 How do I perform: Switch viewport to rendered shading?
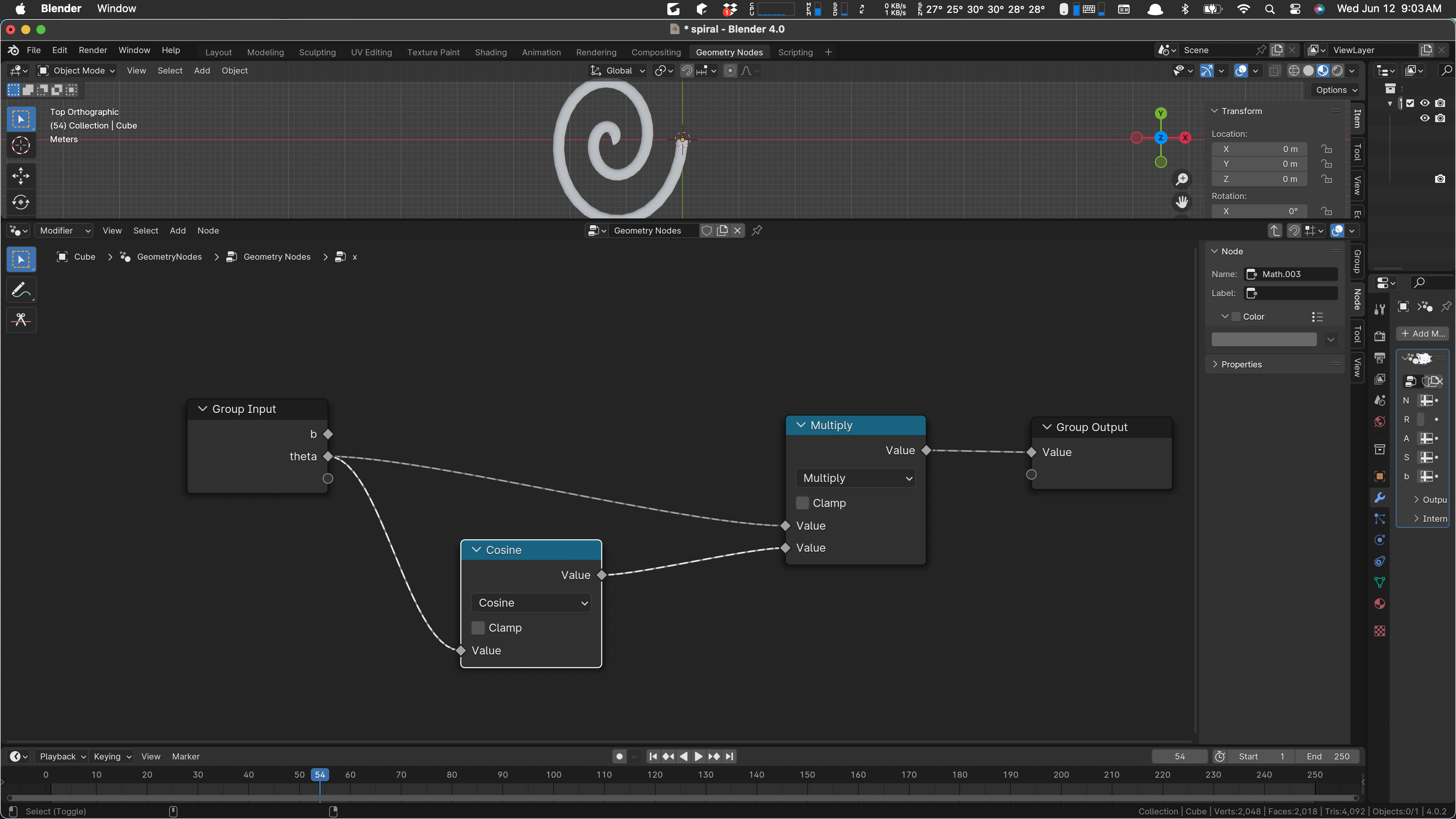pyautogui.click(x=1337, y=71)
